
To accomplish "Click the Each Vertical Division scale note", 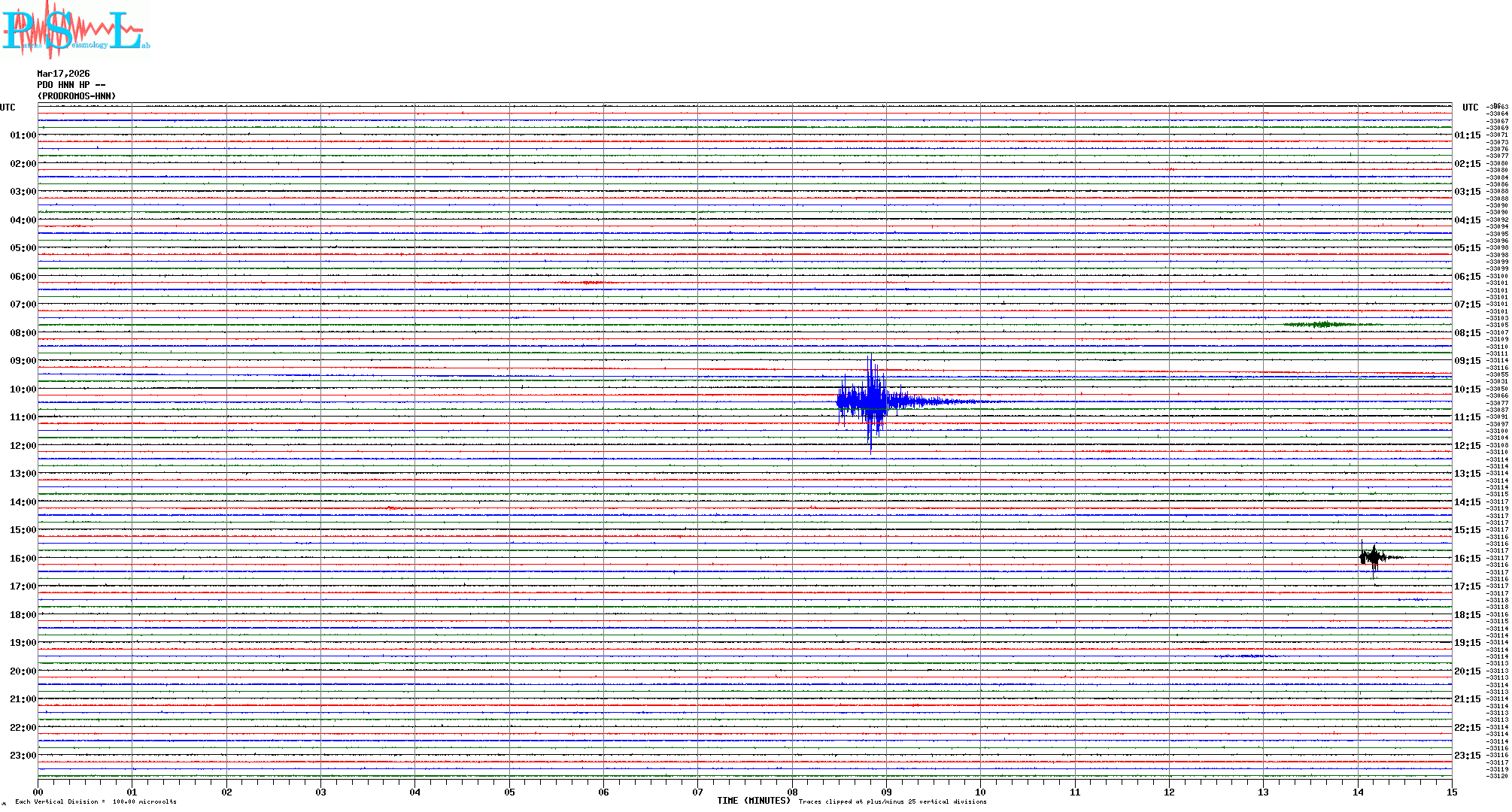I will (96, 802).
